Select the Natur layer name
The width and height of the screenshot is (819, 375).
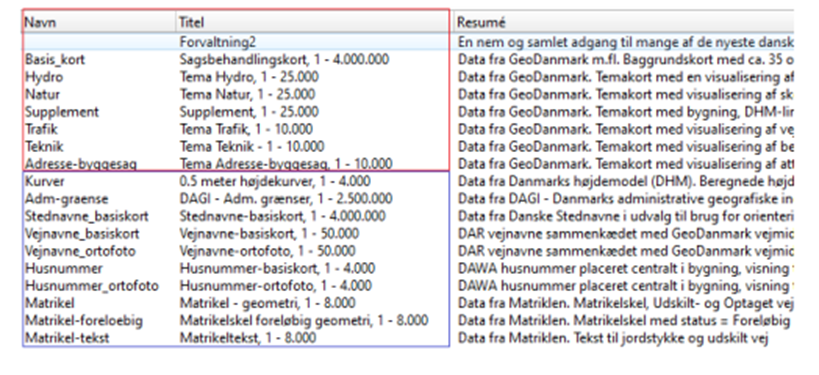(x=42, y=95)
